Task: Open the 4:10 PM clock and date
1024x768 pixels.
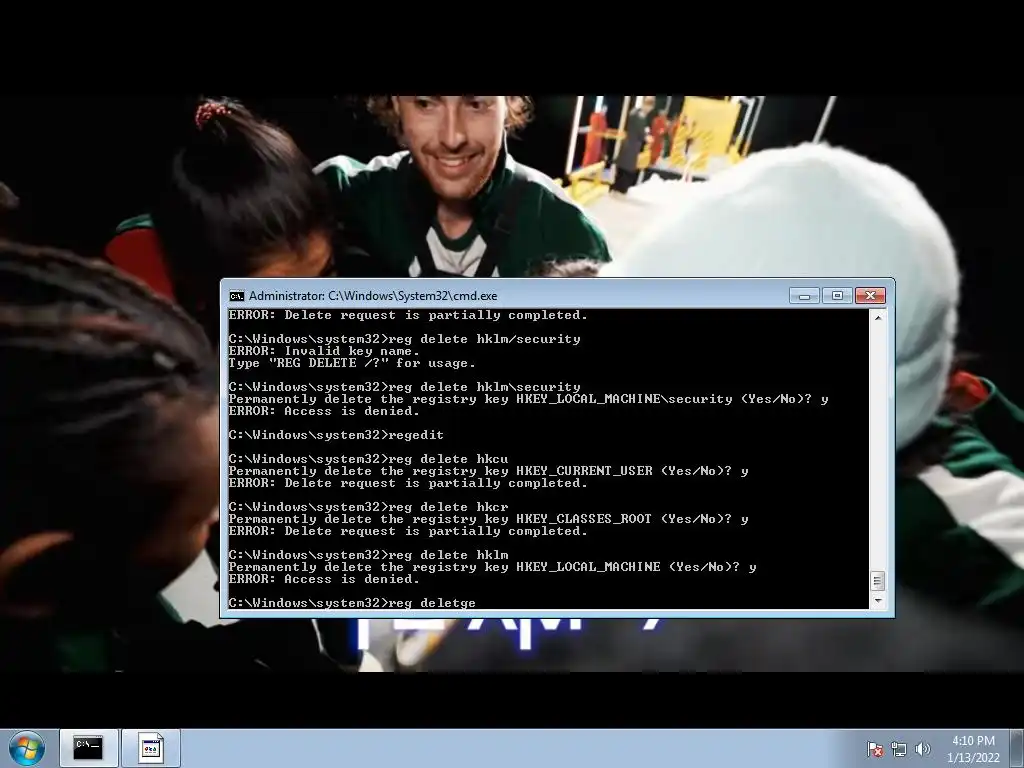Action: tap(973, 749)
